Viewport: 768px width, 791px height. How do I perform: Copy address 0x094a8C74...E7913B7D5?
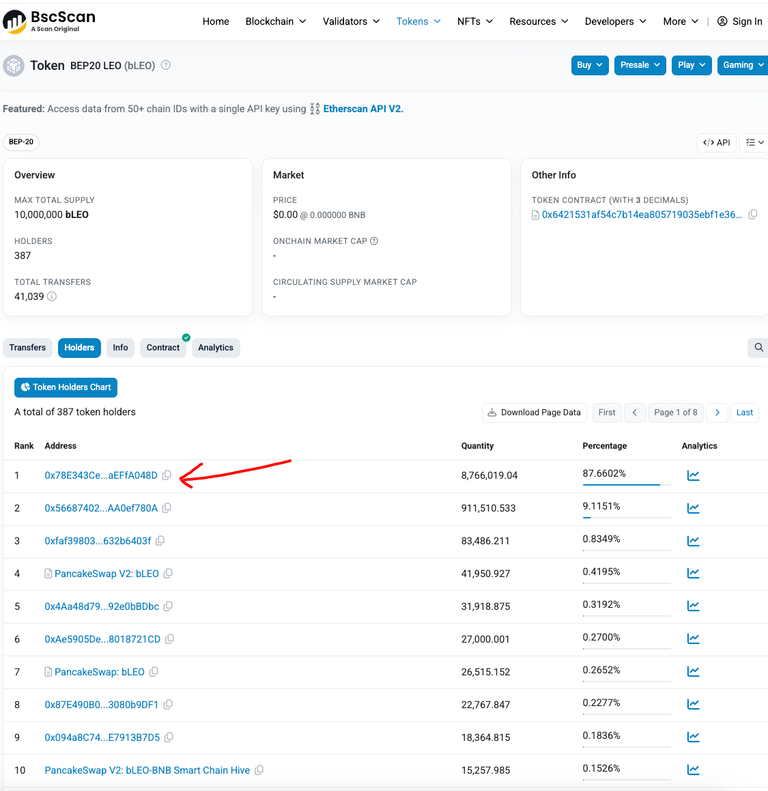(169, 738)
